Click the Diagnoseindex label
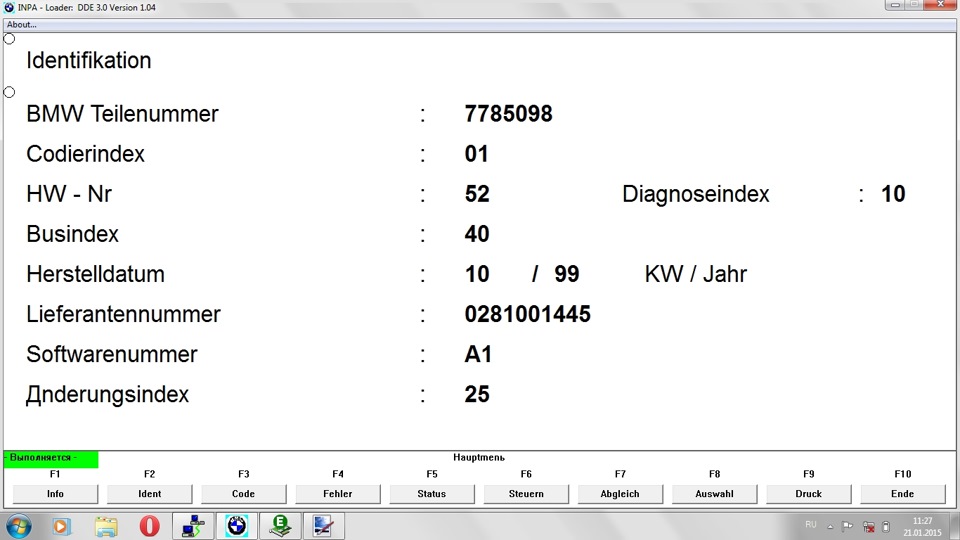 696,194
